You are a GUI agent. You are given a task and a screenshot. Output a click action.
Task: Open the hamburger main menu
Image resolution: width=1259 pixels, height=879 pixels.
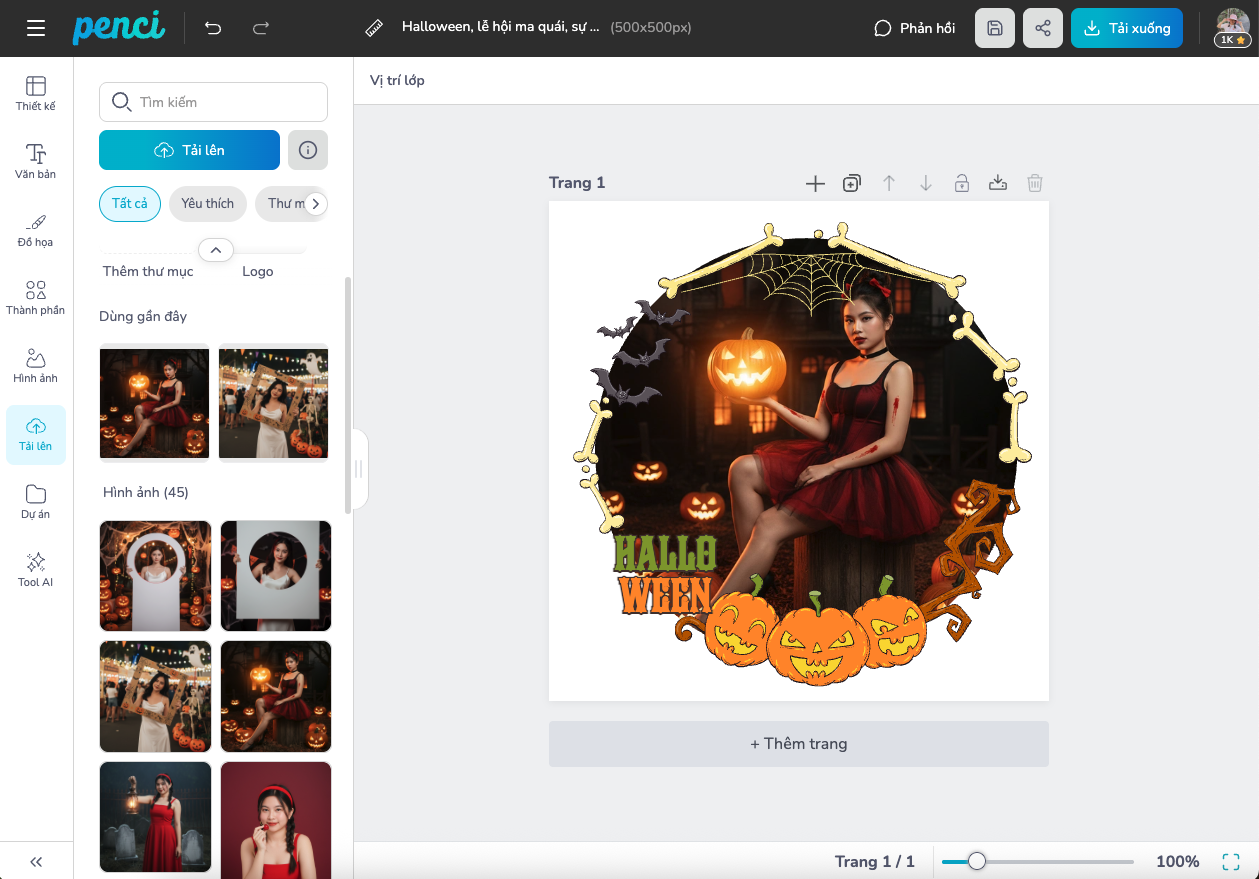pyautogui.click(x=36, y=28)
